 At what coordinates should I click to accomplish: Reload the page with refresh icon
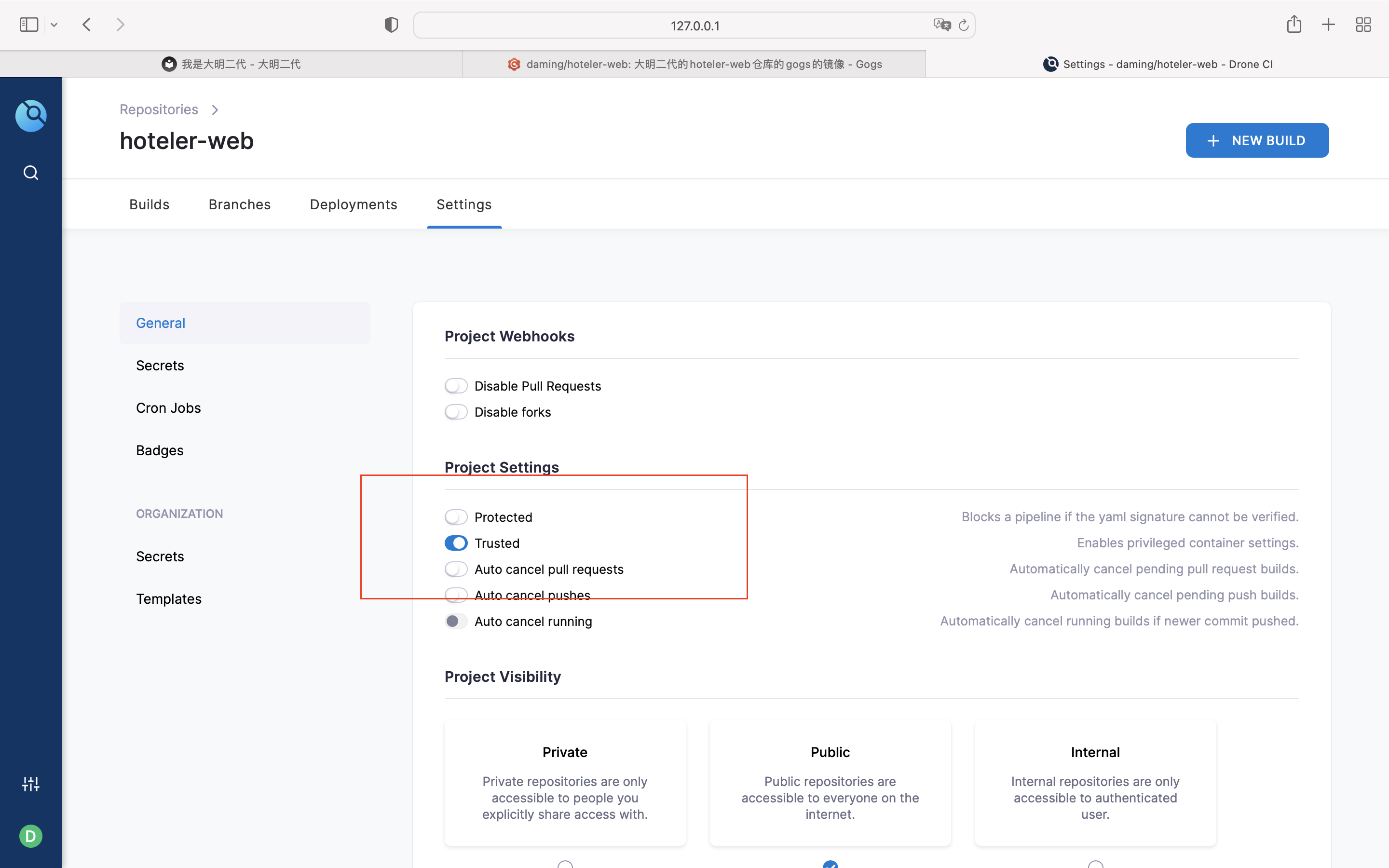coord(964,25)
